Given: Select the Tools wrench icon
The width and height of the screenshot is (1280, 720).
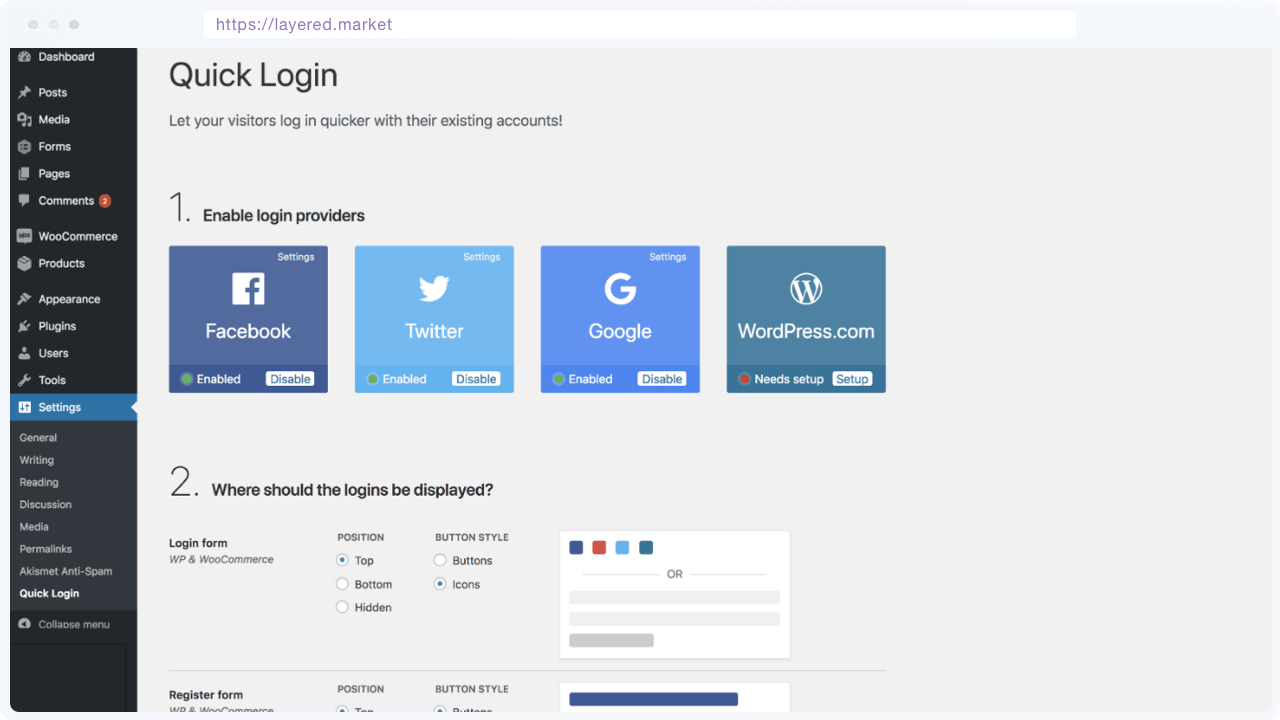Looking at the screenshot, I should pos(26,380).
